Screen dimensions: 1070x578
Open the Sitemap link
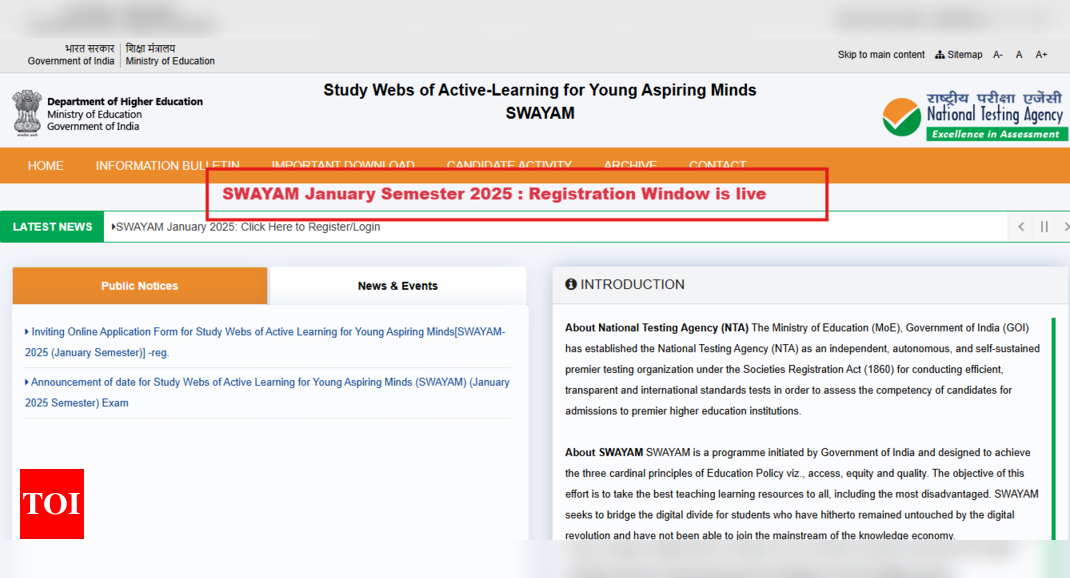point(959,55)
